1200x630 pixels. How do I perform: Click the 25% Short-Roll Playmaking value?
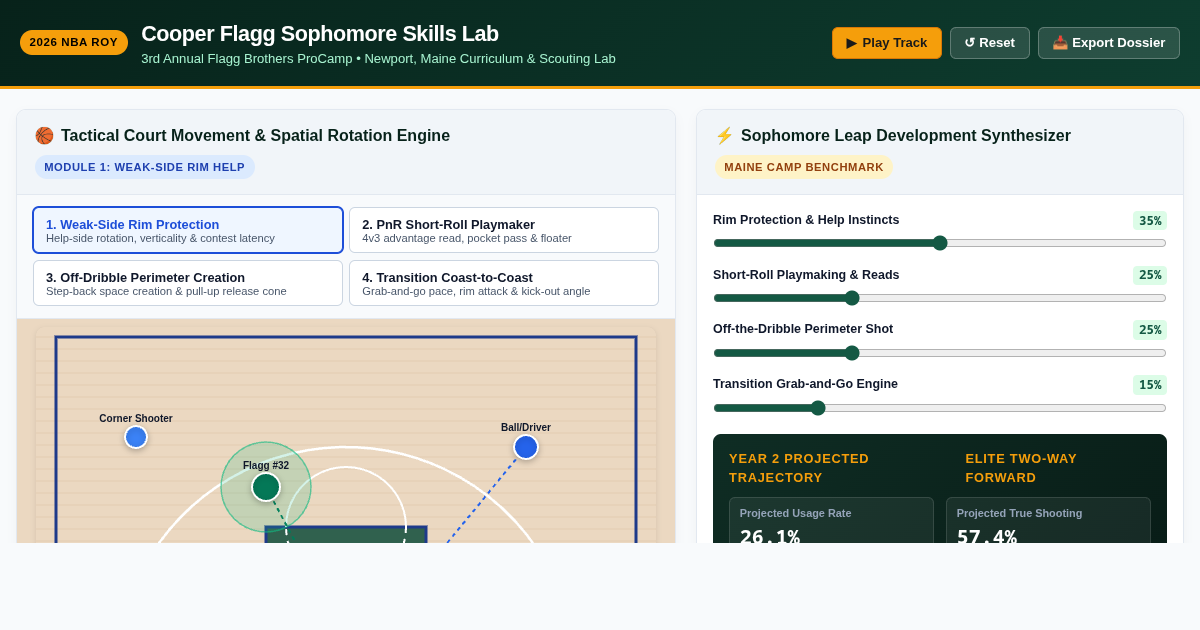tap(1150, 275)
